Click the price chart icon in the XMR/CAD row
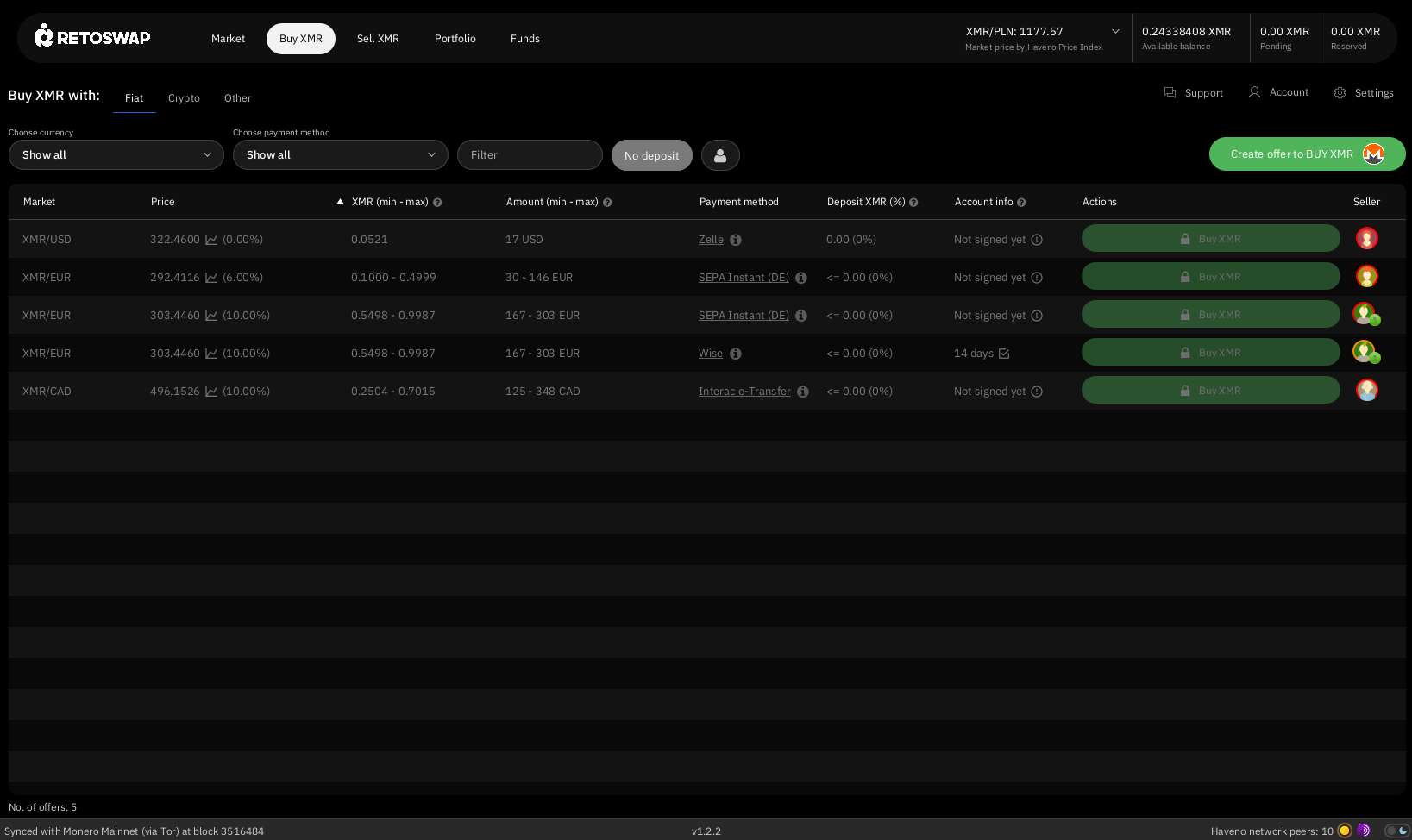Viewport: 1412px width, 840px height. coord(211,392)
